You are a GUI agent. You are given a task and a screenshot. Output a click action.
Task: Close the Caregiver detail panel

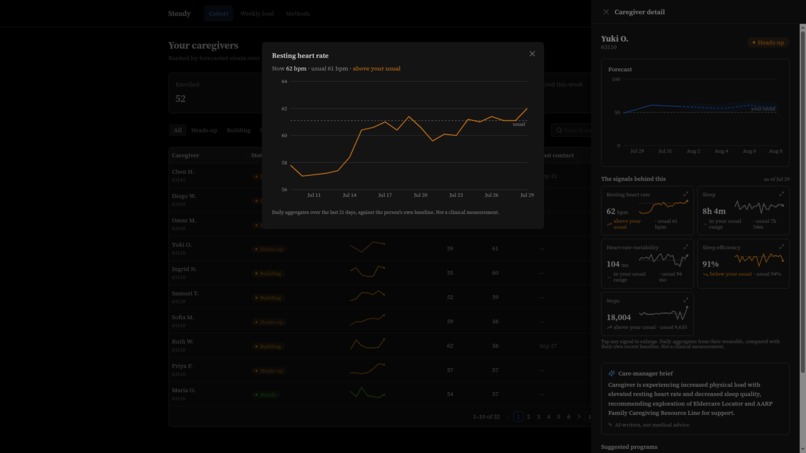click(606, 12)
